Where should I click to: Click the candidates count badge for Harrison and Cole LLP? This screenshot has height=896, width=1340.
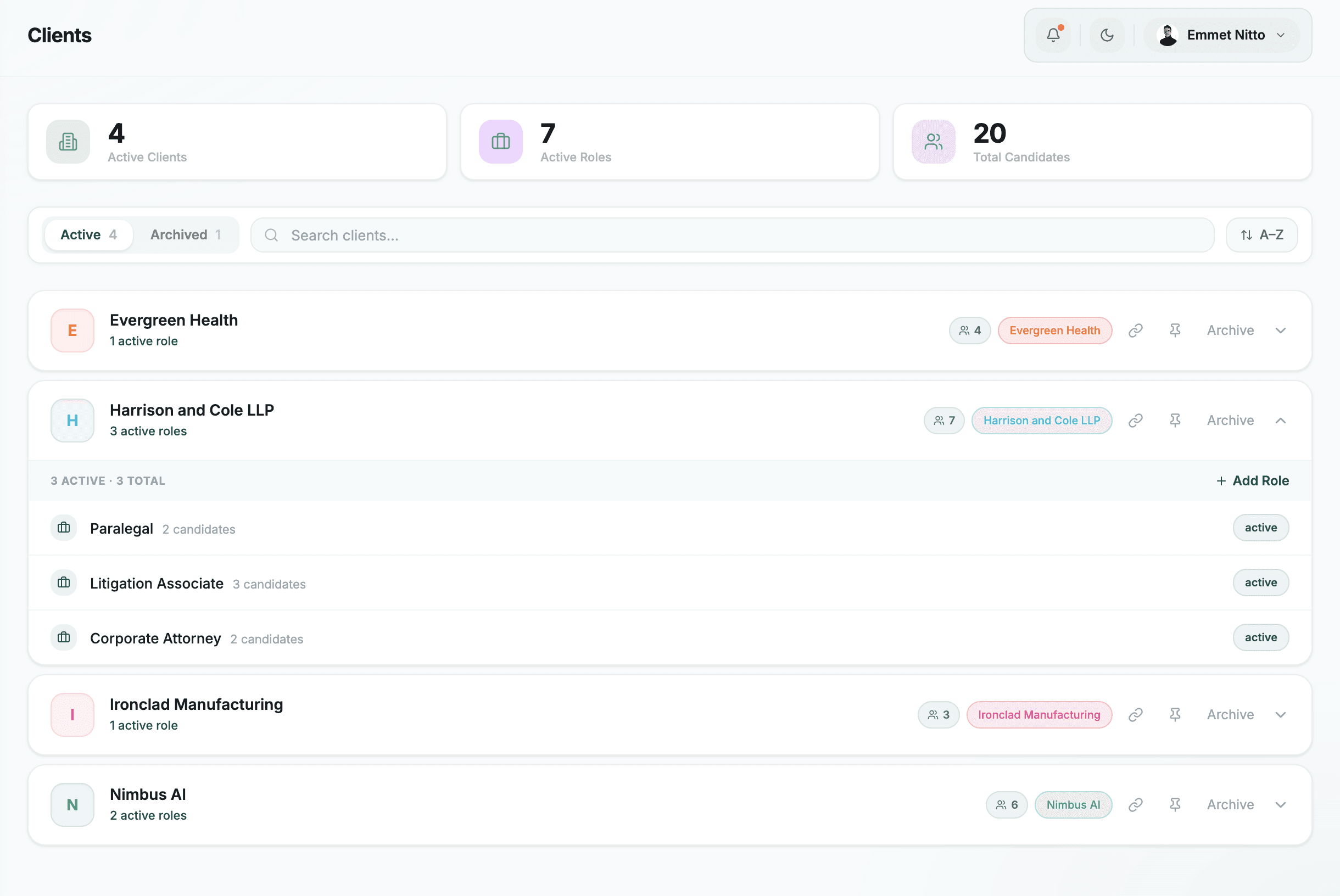point(943,420)
